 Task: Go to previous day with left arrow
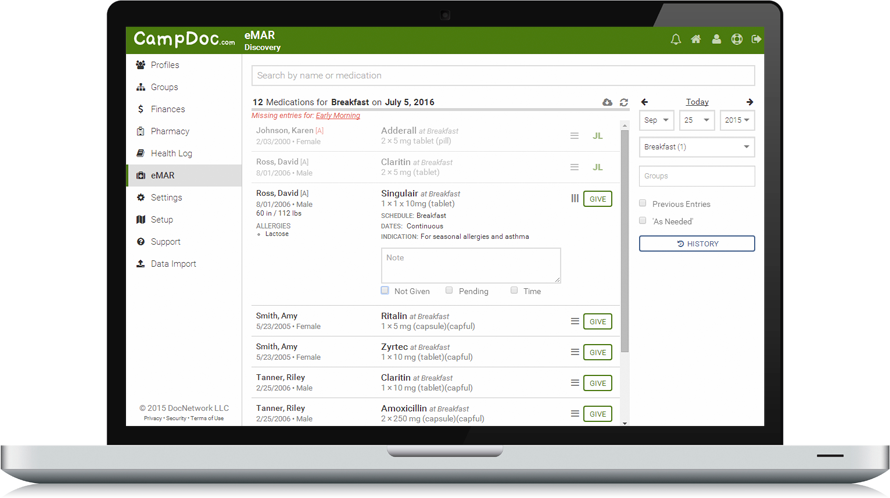[644, 102]
